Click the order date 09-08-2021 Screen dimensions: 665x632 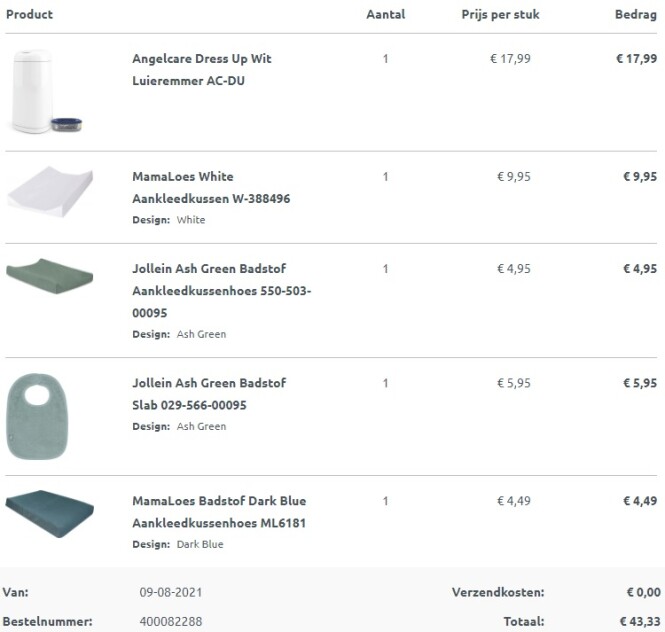tap(171, 592)
